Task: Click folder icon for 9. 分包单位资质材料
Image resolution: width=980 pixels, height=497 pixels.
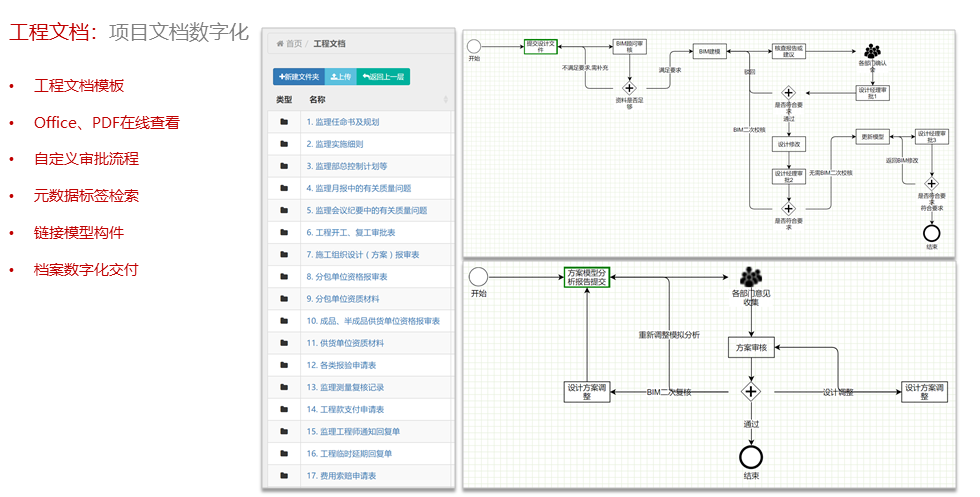Action: point(284,299)
